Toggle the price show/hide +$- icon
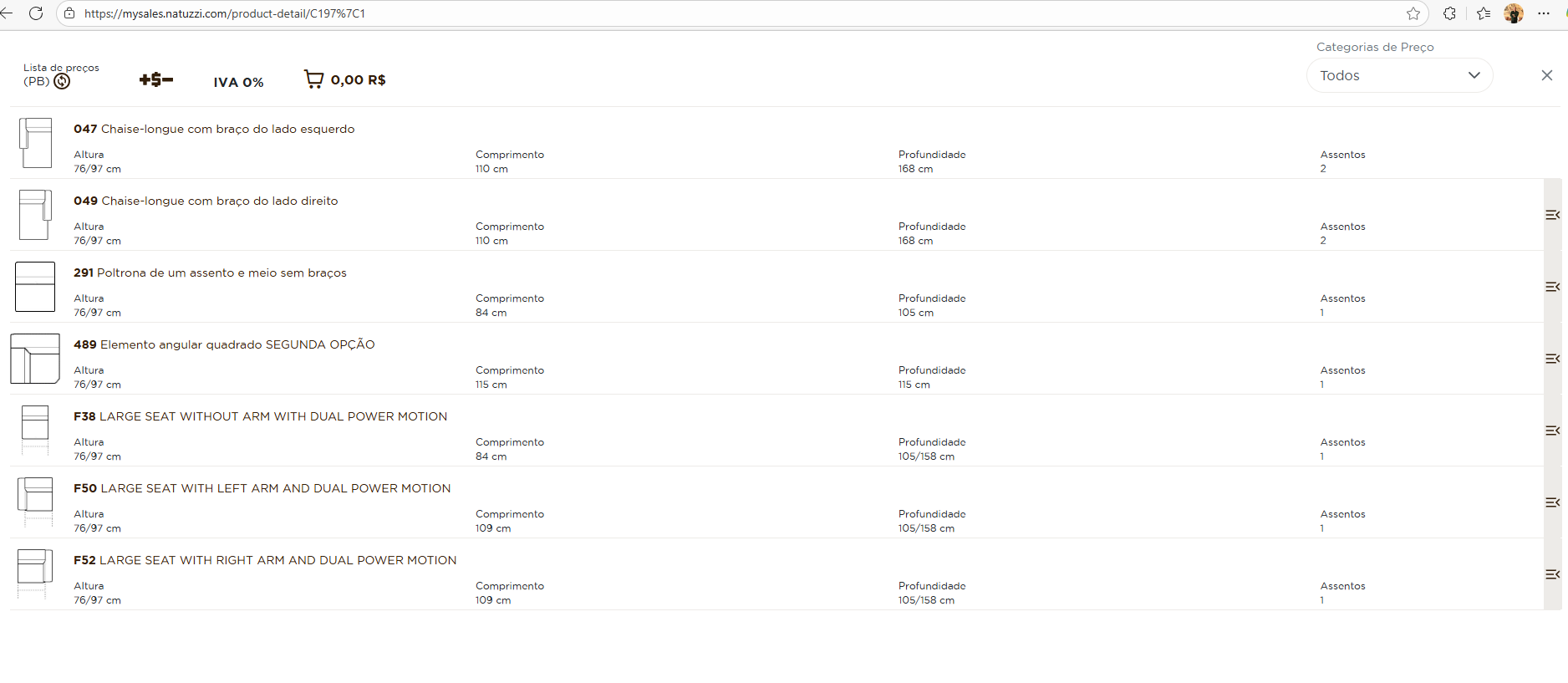The height and width of the screenshot is (683, 1568). click(155, 79)
